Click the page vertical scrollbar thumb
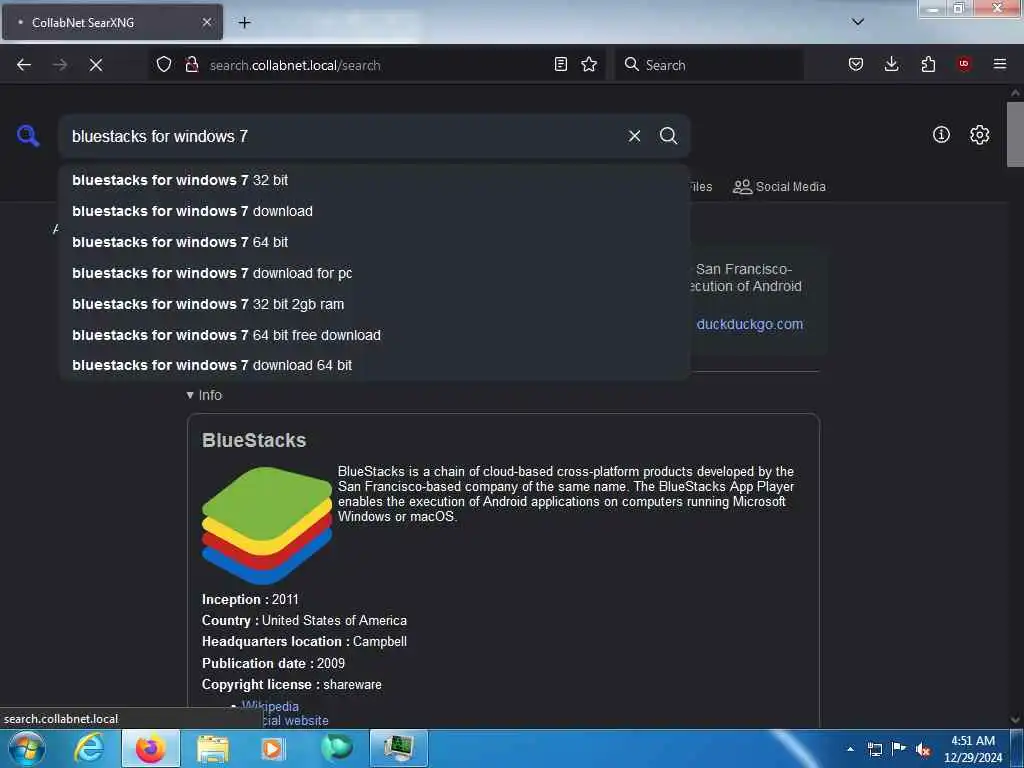 click(x=1015, y=134)
